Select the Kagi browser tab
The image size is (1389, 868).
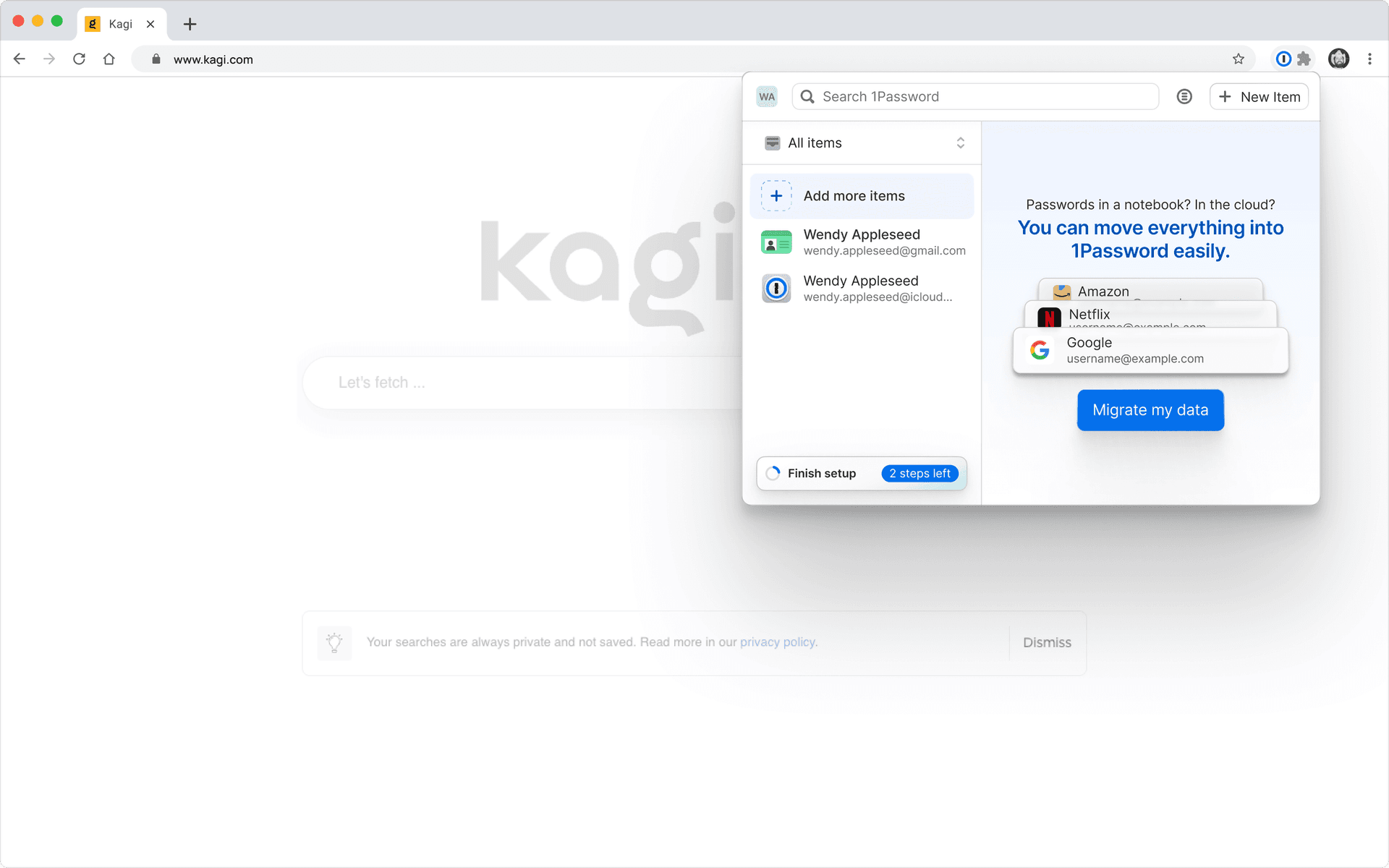pyautogui.click(x=120, y=24)
